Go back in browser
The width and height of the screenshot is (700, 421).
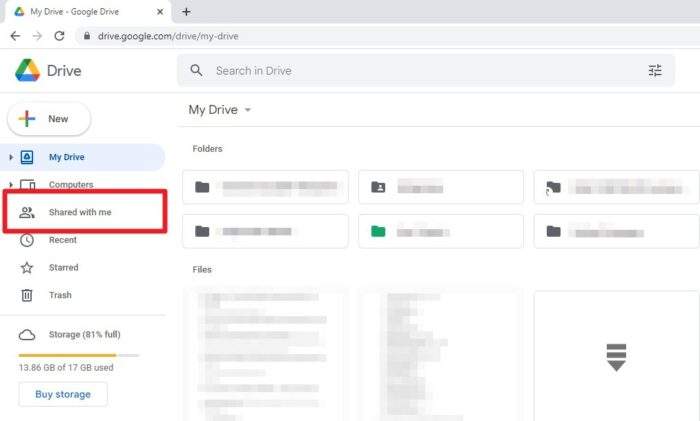tap(15, 36)
